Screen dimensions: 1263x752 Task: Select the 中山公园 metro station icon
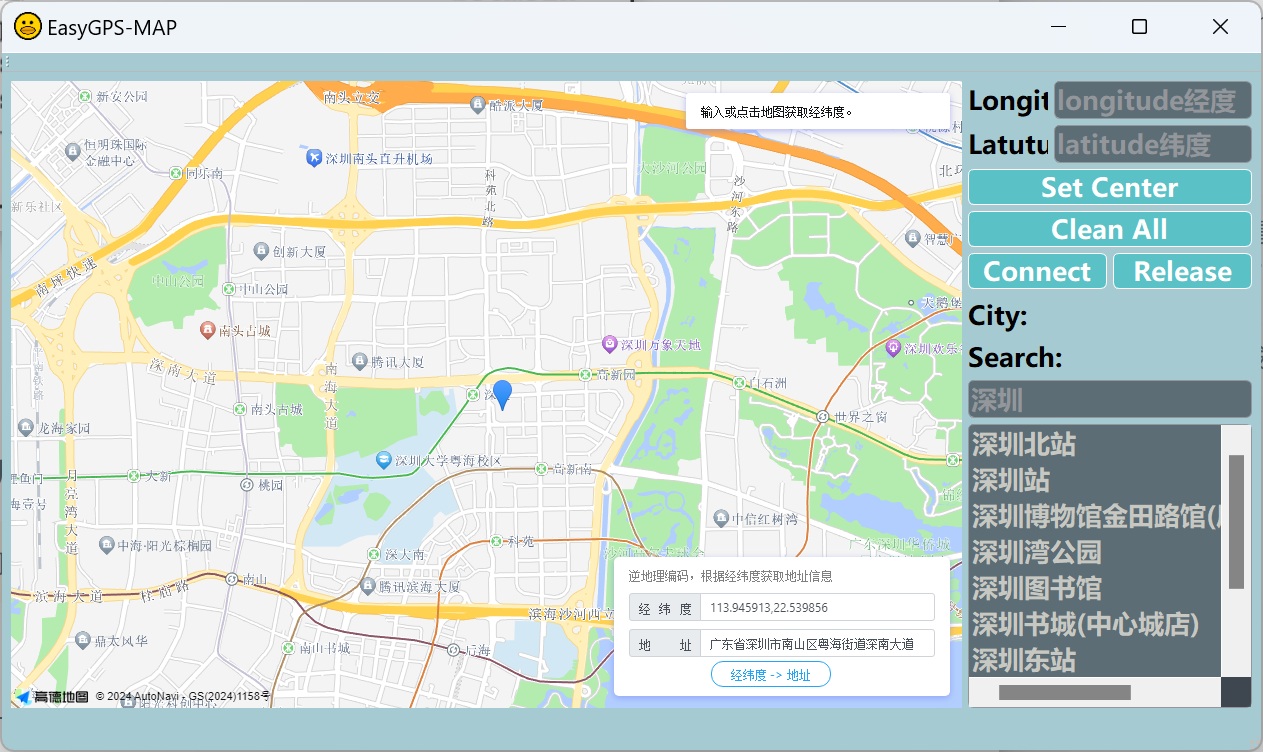click(x=229, y=289)
